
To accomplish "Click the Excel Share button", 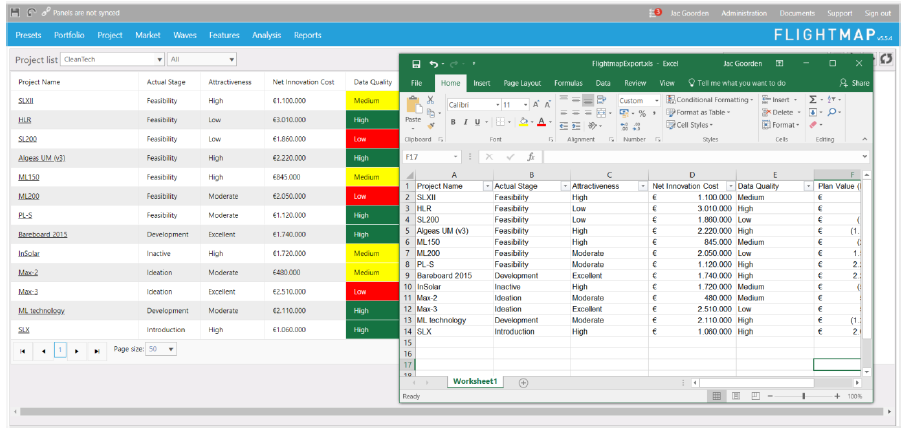I will tap(854, 83).
